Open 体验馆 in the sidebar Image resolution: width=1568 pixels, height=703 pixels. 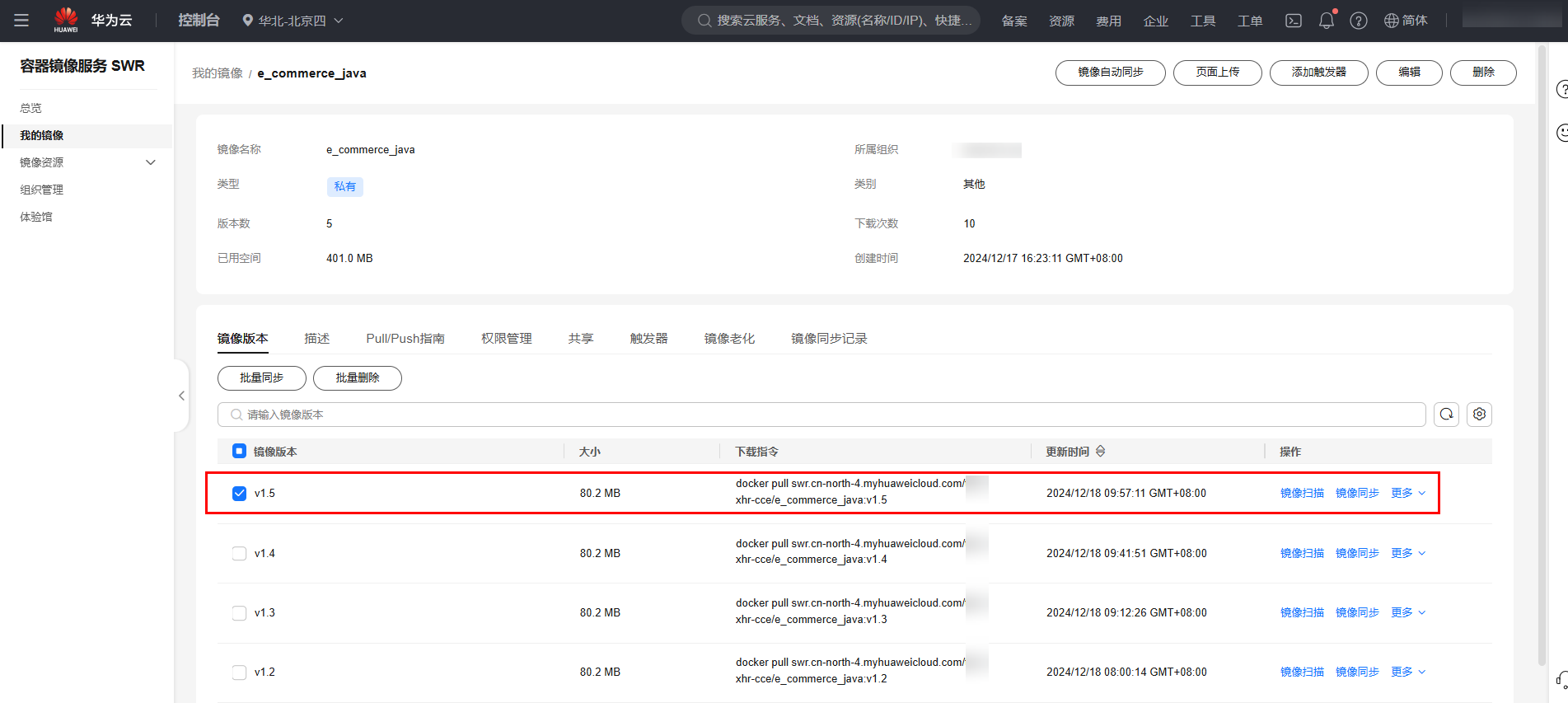click(x=36, y=217)
